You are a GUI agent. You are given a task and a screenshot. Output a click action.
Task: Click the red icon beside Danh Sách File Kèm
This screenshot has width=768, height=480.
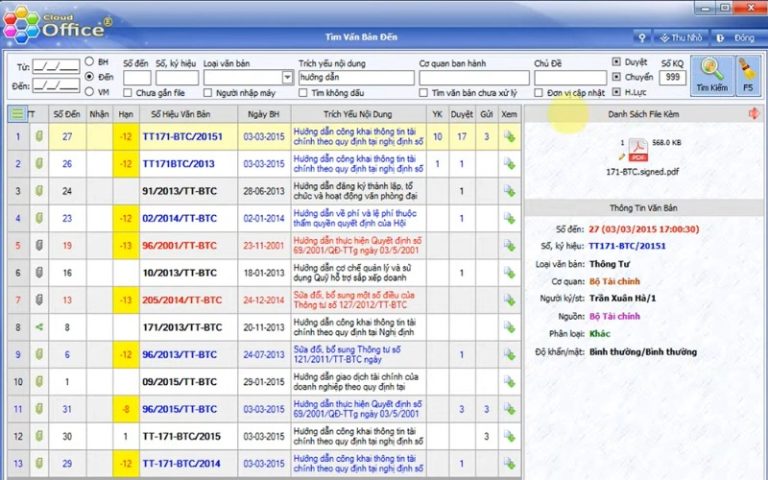point(753,114)
